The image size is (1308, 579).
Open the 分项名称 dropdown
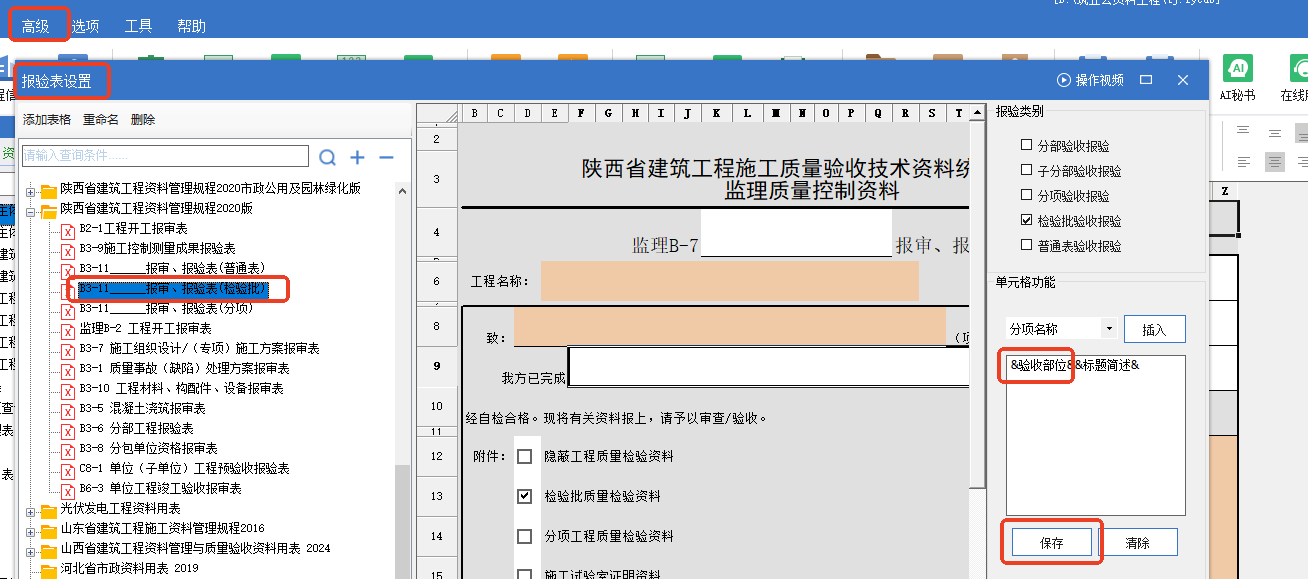[x=1108, y=329]
